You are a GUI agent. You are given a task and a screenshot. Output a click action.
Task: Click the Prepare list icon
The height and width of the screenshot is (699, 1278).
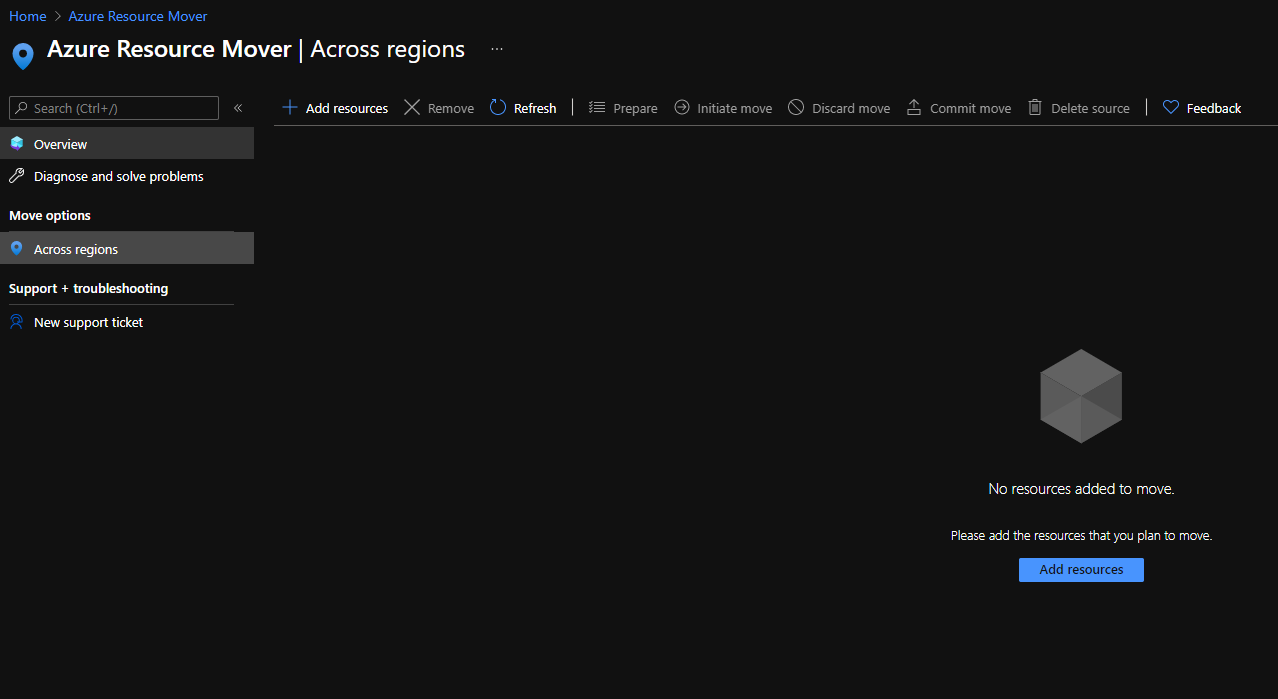(x=597, y=107)
